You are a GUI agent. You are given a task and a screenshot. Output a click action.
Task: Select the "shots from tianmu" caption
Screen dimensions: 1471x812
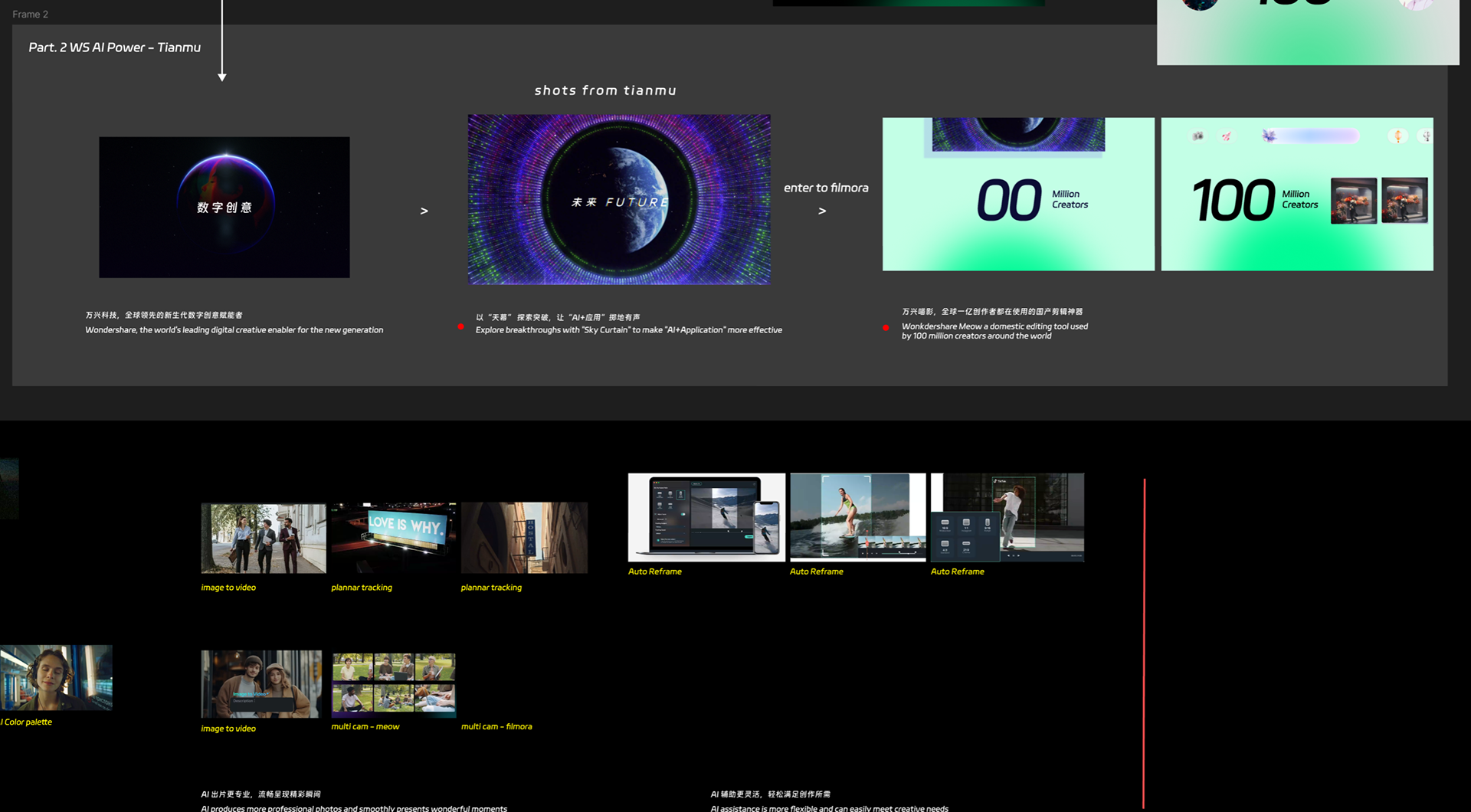tap(605, 90)
